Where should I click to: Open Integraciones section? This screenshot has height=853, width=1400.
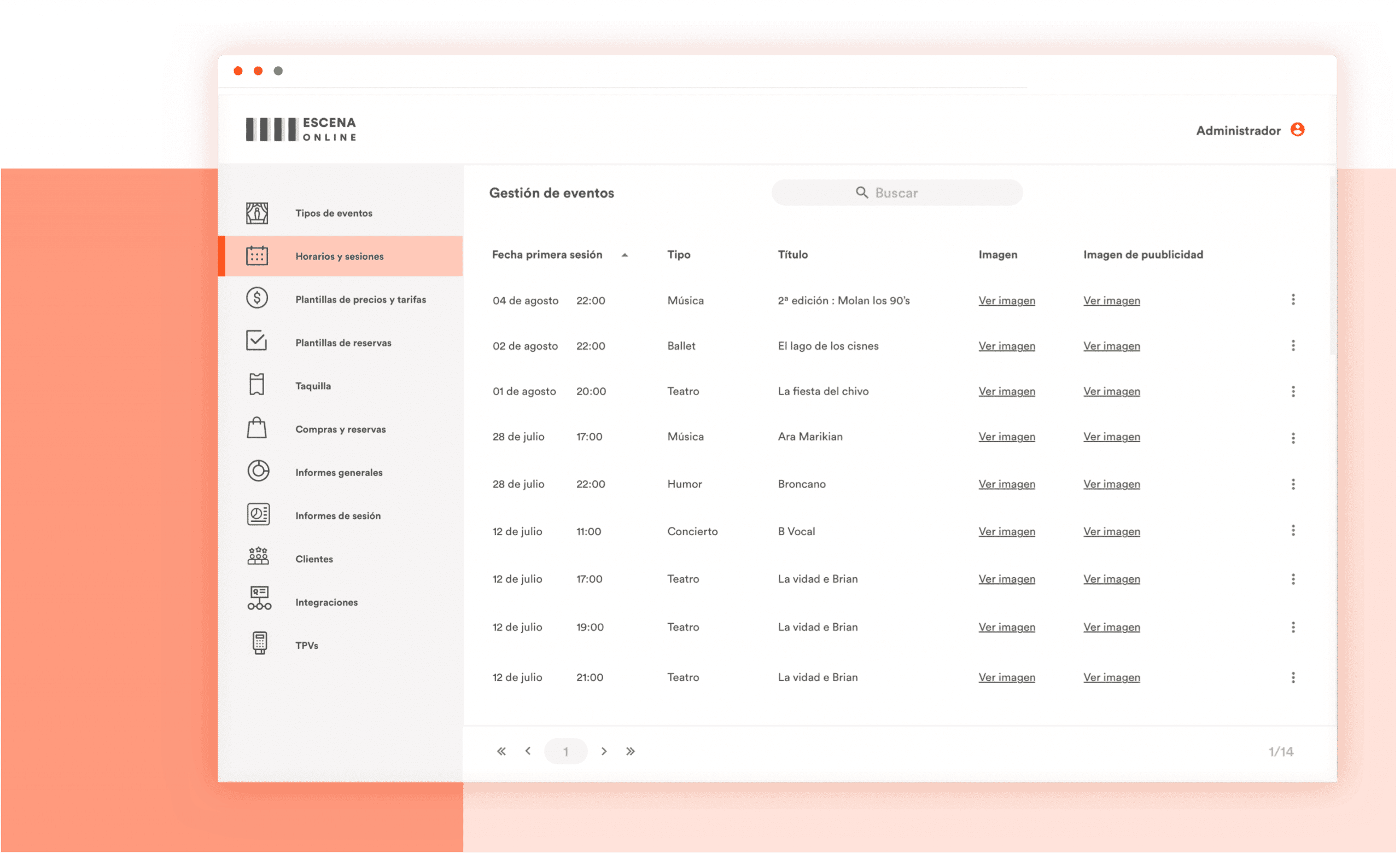326,602
